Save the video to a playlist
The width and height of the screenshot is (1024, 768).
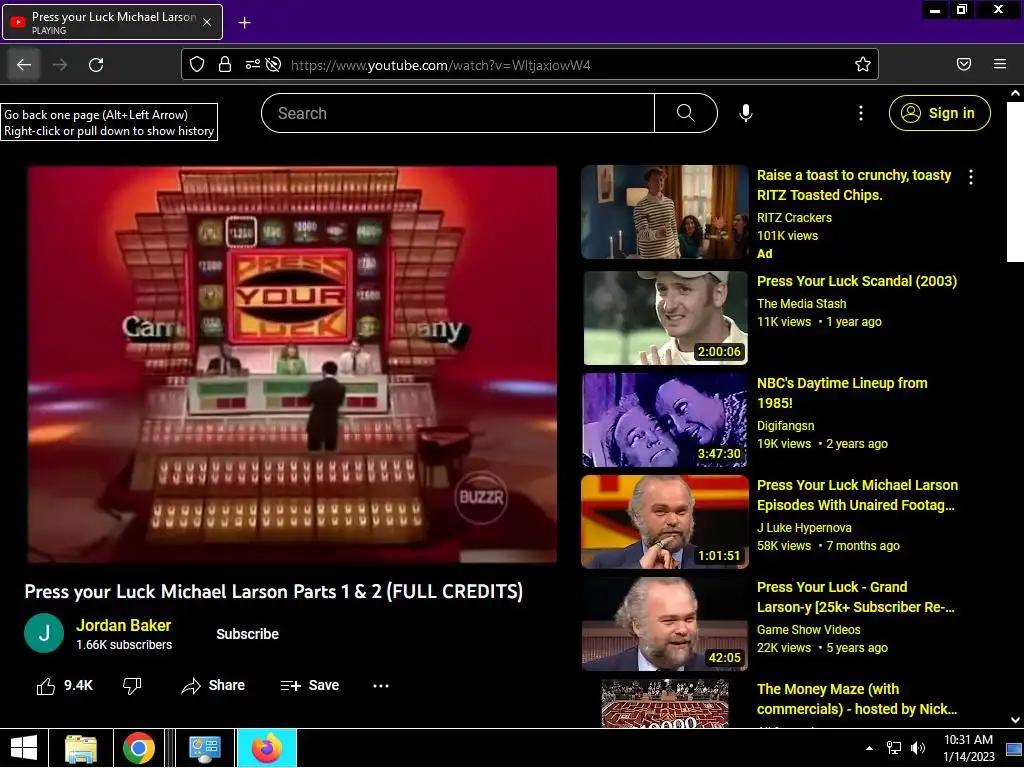pyautogui.click(x=310, y=686)
